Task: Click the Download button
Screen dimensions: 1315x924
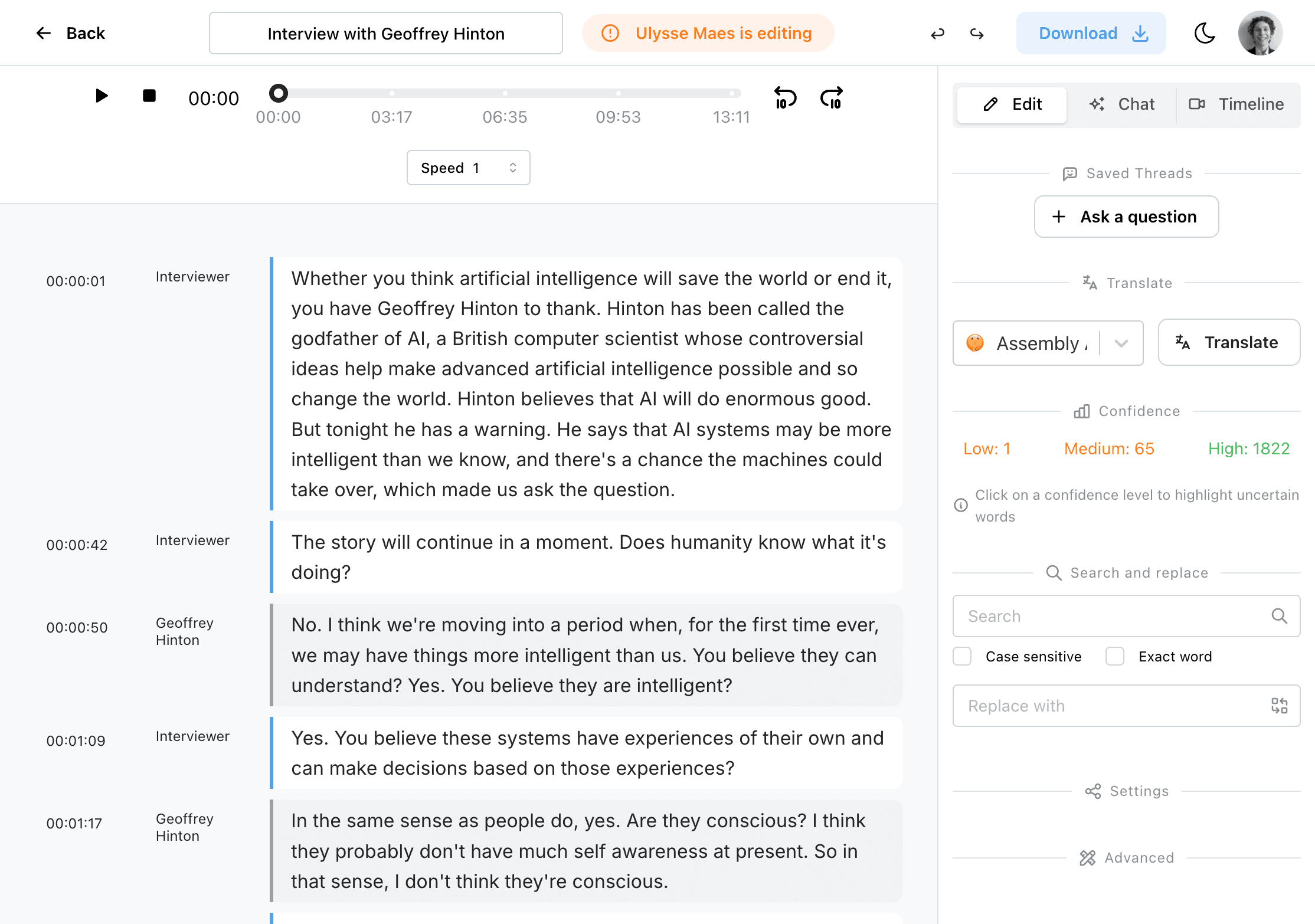Action: coord(1090,33)
